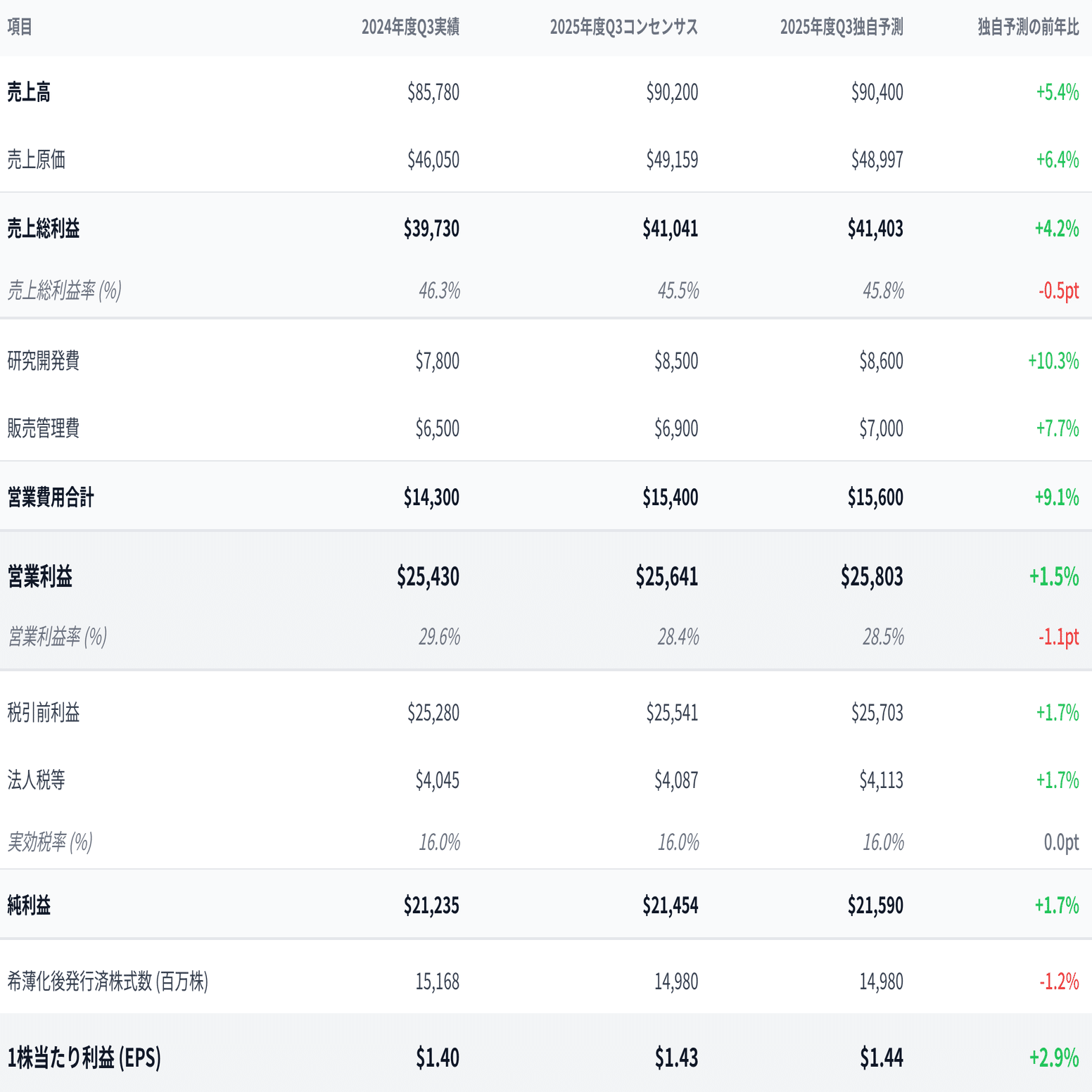Click the 研究開発費 row label
Viewport: 1092px width, 1092px height.
[x=44, y=361]
